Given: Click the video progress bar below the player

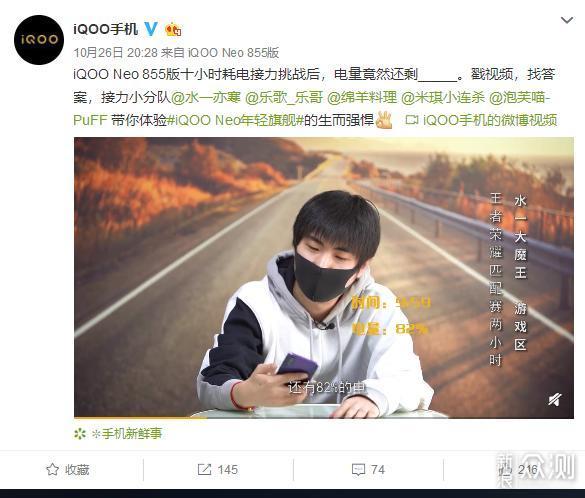Looking at the screenshot, I should click(x=324, y=418).
